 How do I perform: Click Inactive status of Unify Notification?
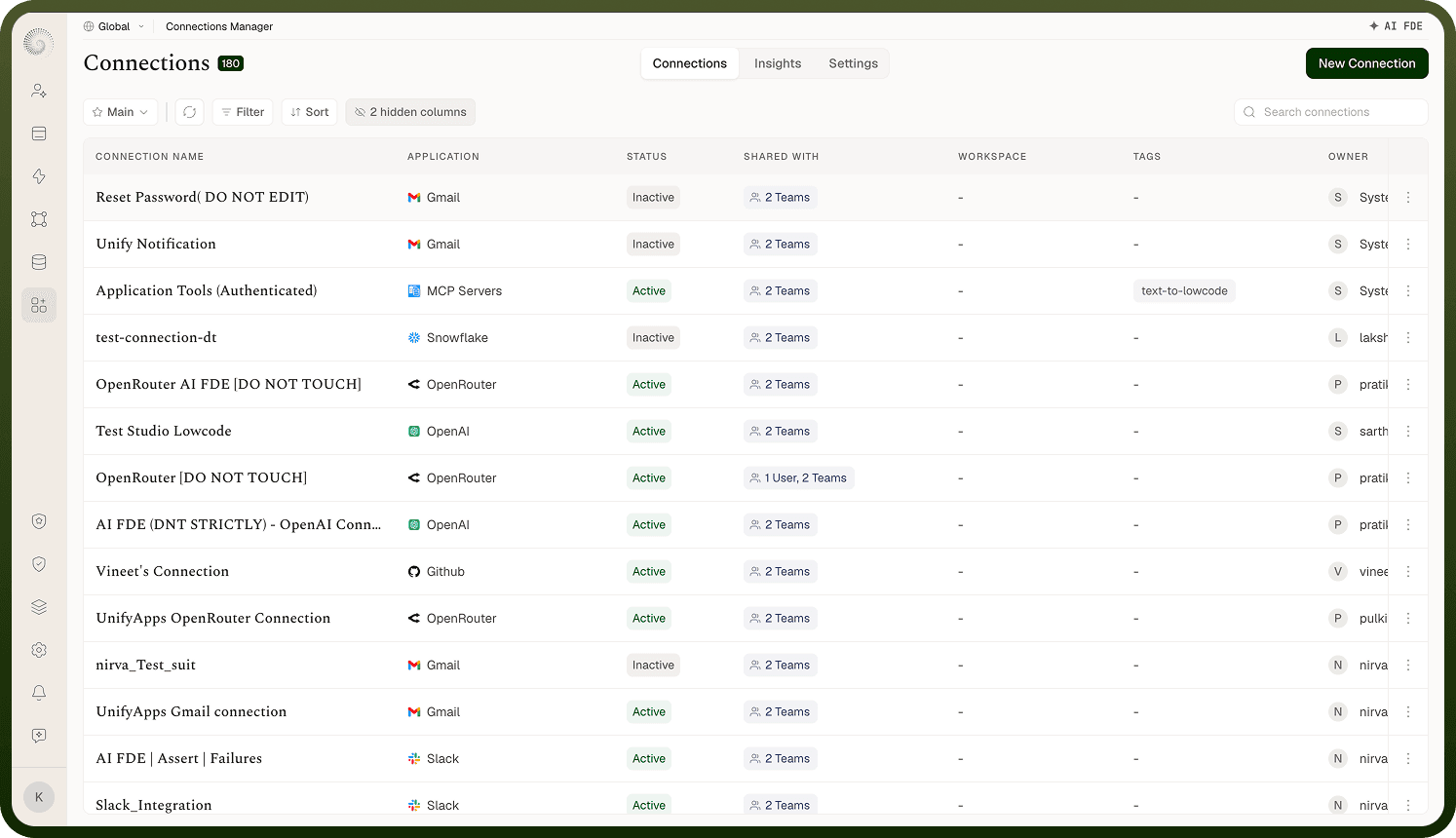[x=653, y=245]
